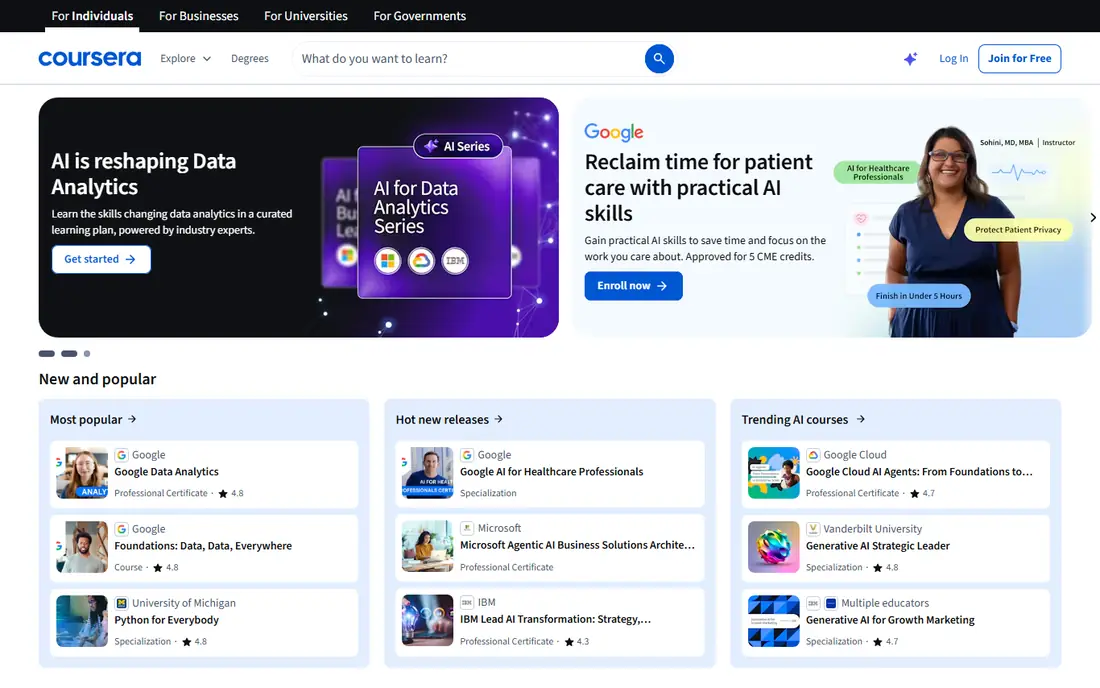Select the second carousel pagination indicator
This screenshot has height=688, width=1100.
(69, 353)
